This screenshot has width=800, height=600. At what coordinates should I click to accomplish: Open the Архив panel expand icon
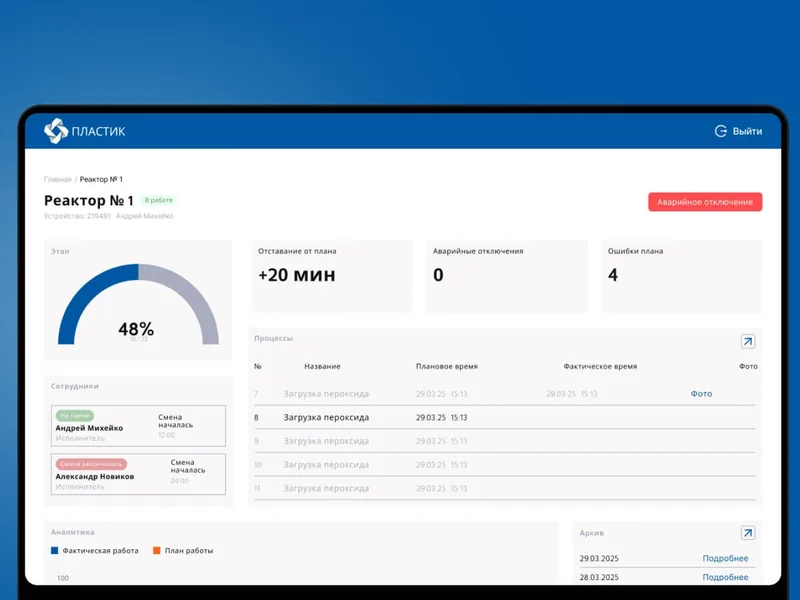748,533
